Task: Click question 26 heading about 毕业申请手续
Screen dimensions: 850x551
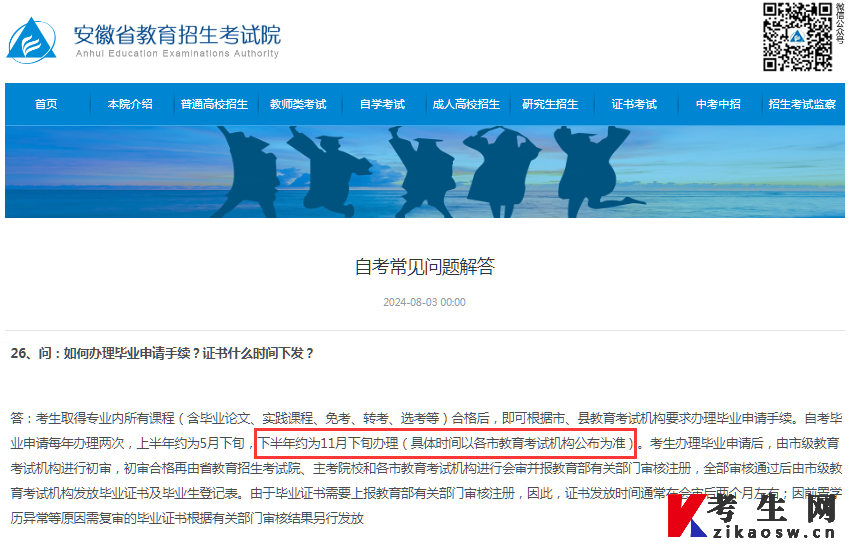Action: coord(162,353)
